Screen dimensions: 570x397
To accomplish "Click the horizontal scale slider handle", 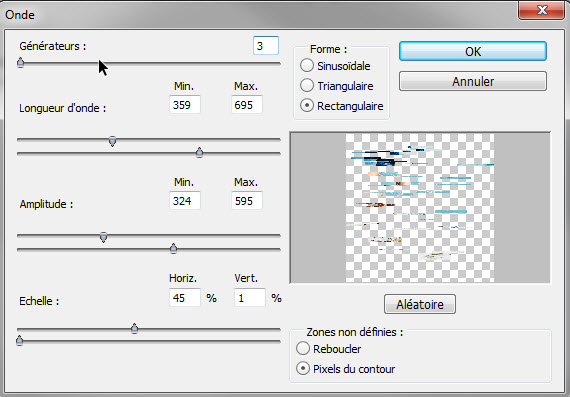I will [135, 328].
